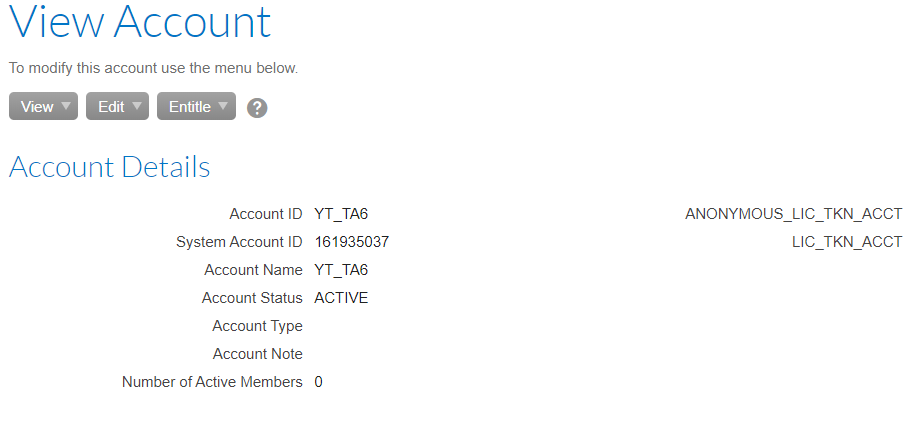This screenshot has width=911, height=425.
Task: Click the 'To modify this account' instruction text
Action: [x=153, y=69]
